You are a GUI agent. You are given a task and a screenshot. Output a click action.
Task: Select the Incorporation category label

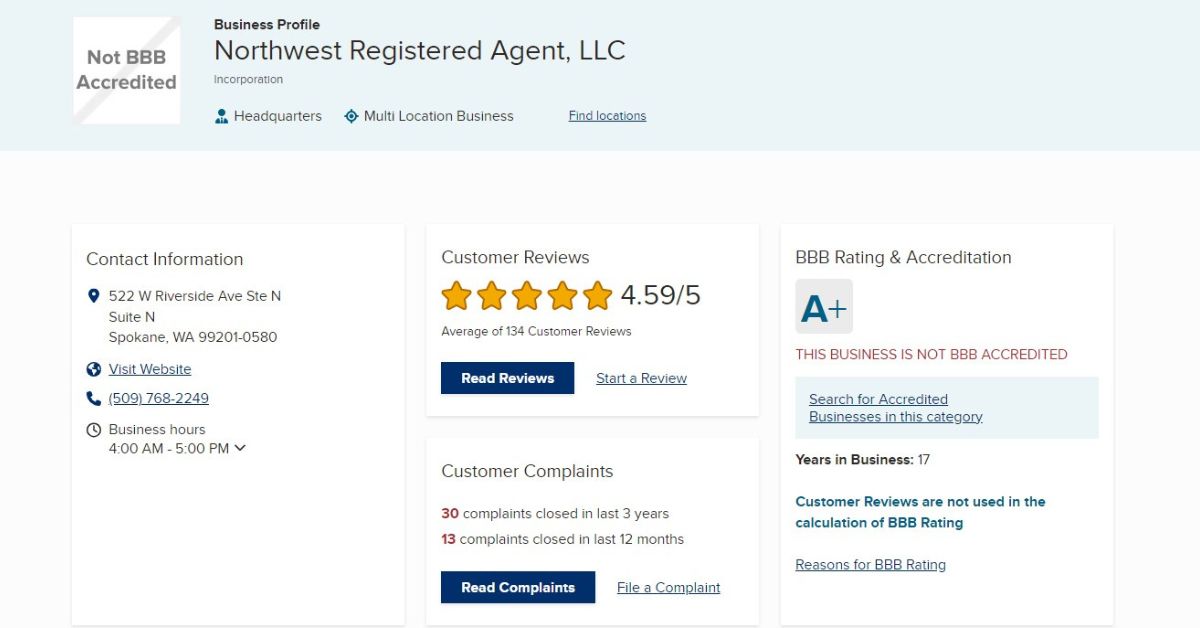tap(247, 79)
